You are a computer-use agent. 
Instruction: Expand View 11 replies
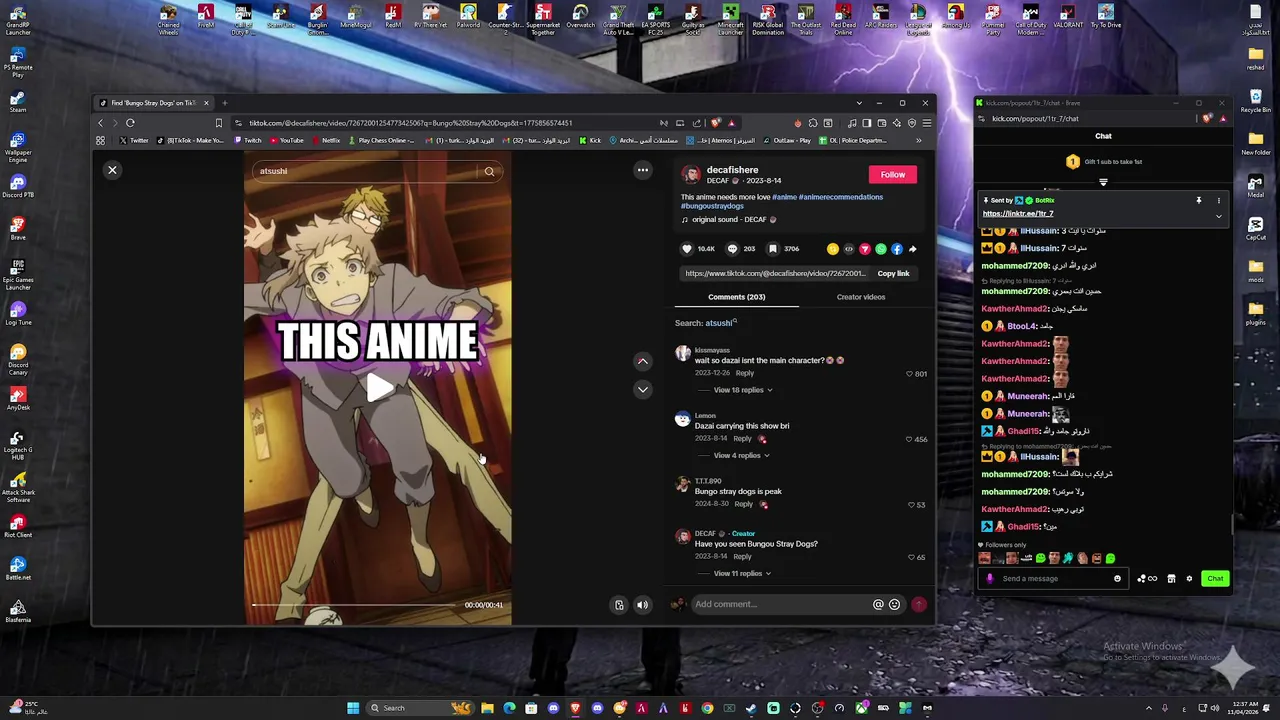[742, 574]
